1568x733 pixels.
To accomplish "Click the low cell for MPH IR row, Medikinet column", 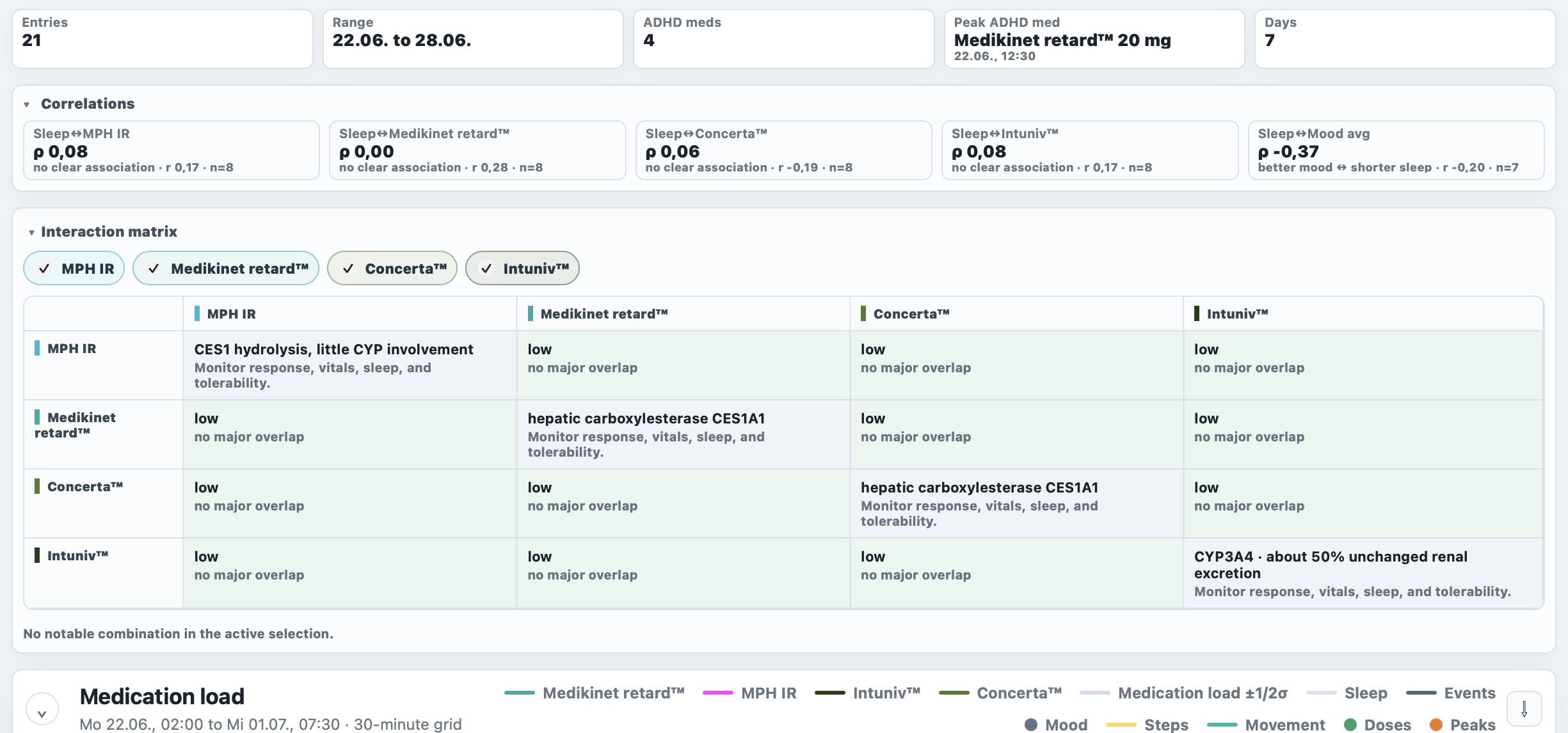I will pyautogui.click(x=684, y=365).
